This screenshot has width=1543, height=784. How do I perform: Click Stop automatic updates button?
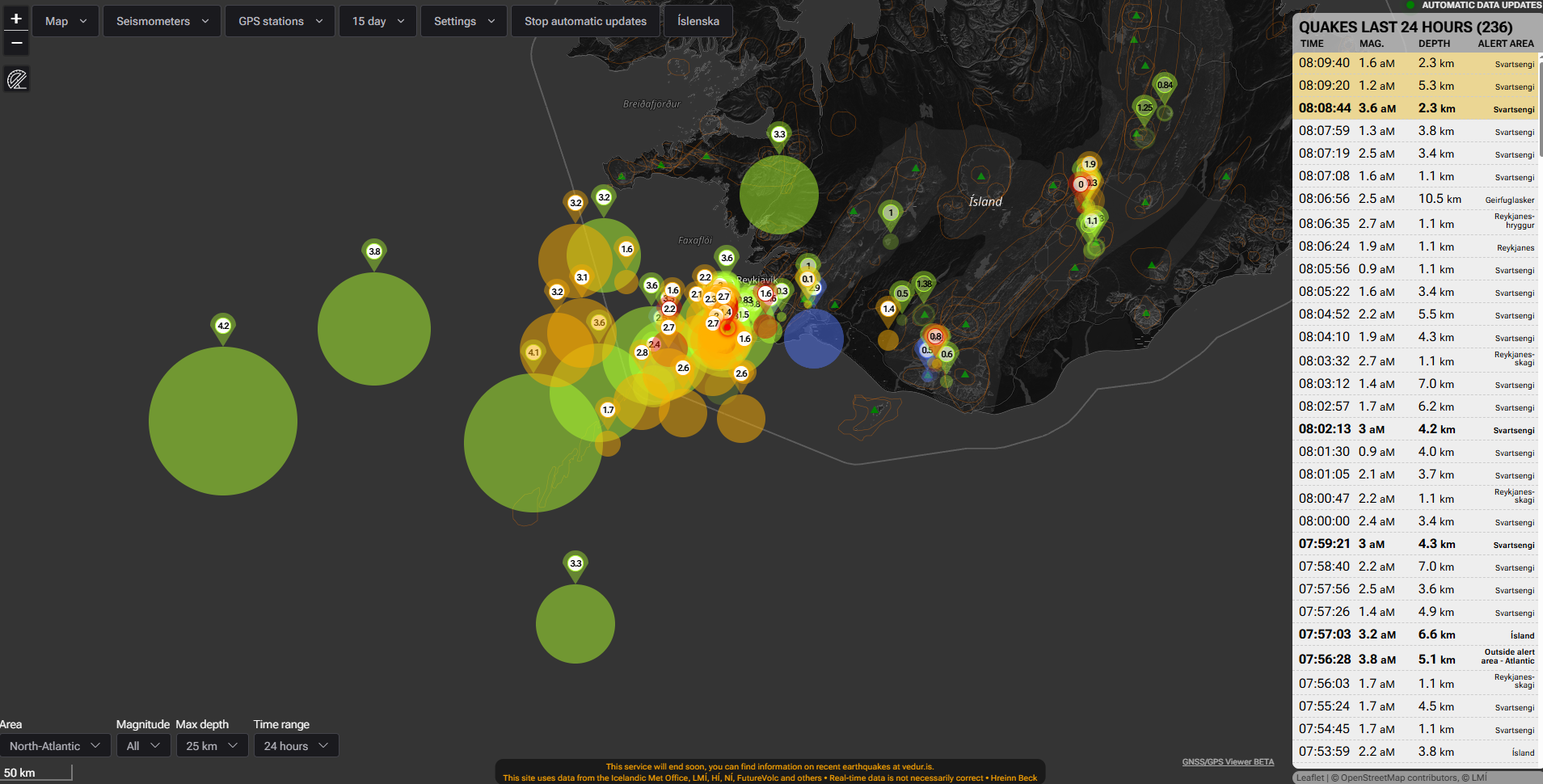click(x=585, y=21)
